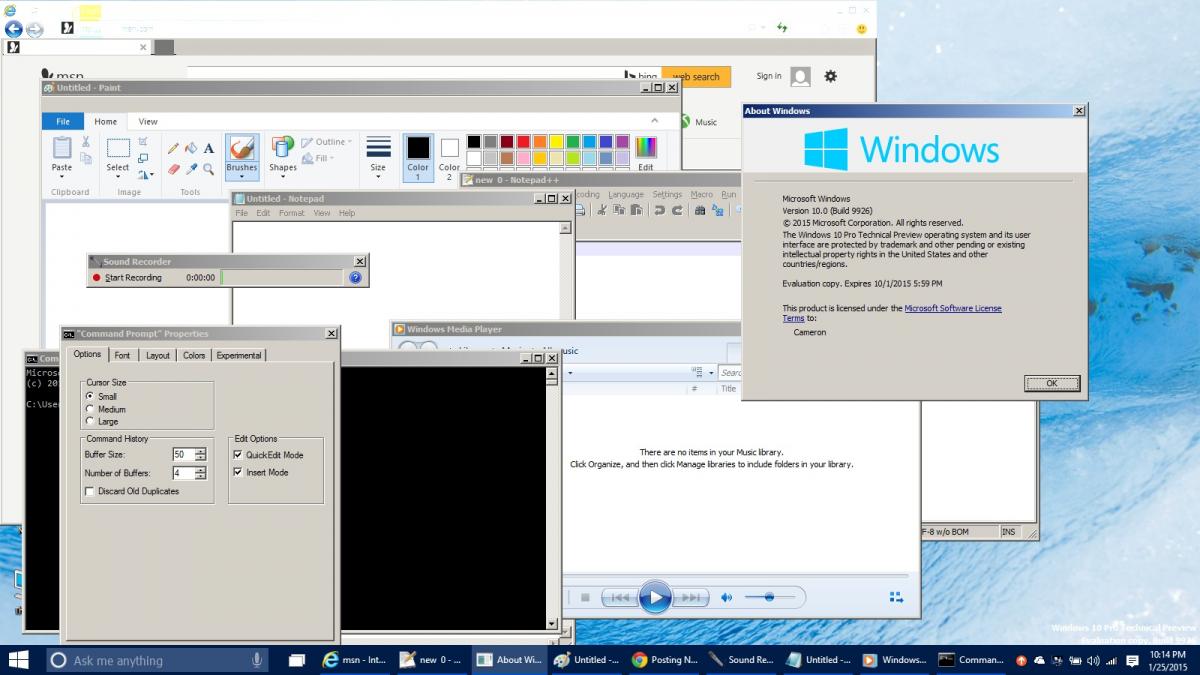Open Task View from the taskbar
The image size is (1200, 675).
(297, 660)
